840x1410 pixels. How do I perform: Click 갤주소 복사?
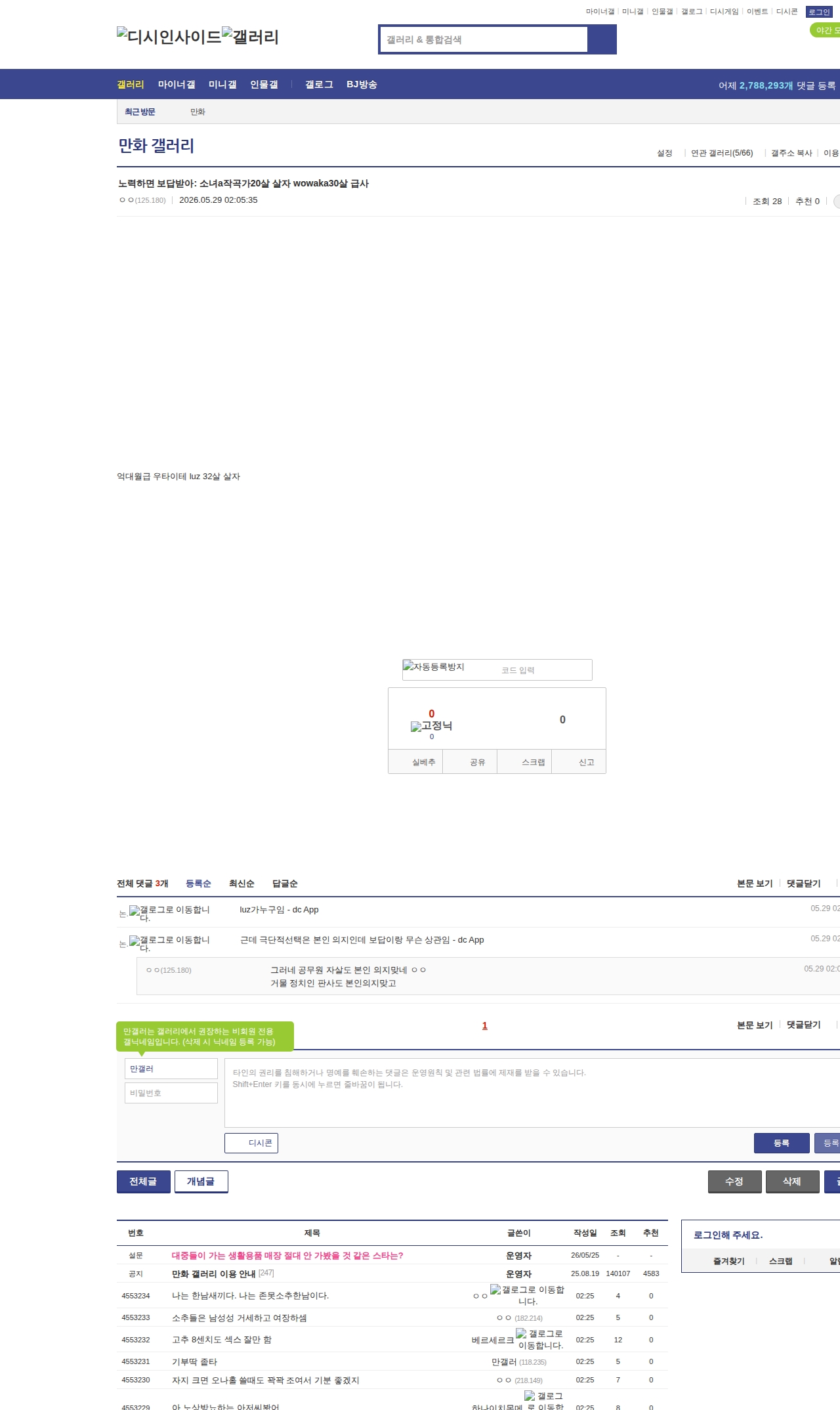[x=791, y=153]
